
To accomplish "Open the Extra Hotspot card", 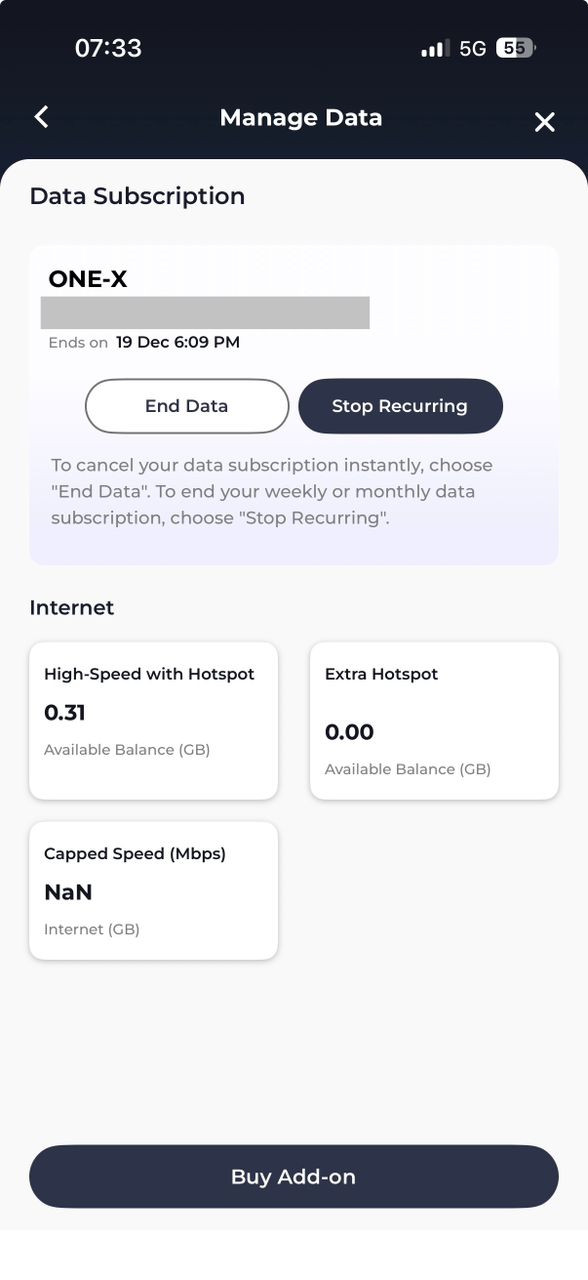I will 434,721.
